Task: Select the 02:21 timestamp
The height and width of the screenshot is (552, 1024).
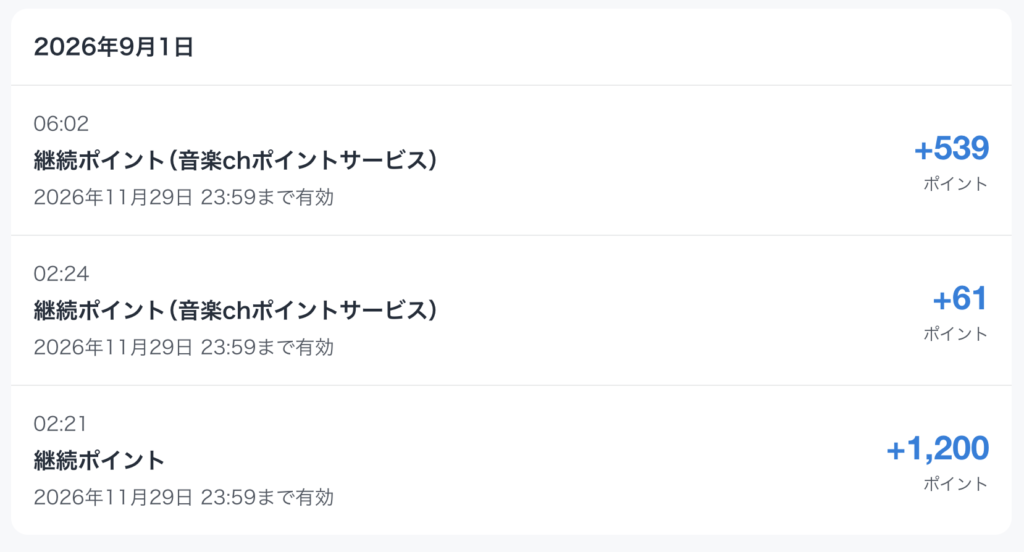Action: 60,424
